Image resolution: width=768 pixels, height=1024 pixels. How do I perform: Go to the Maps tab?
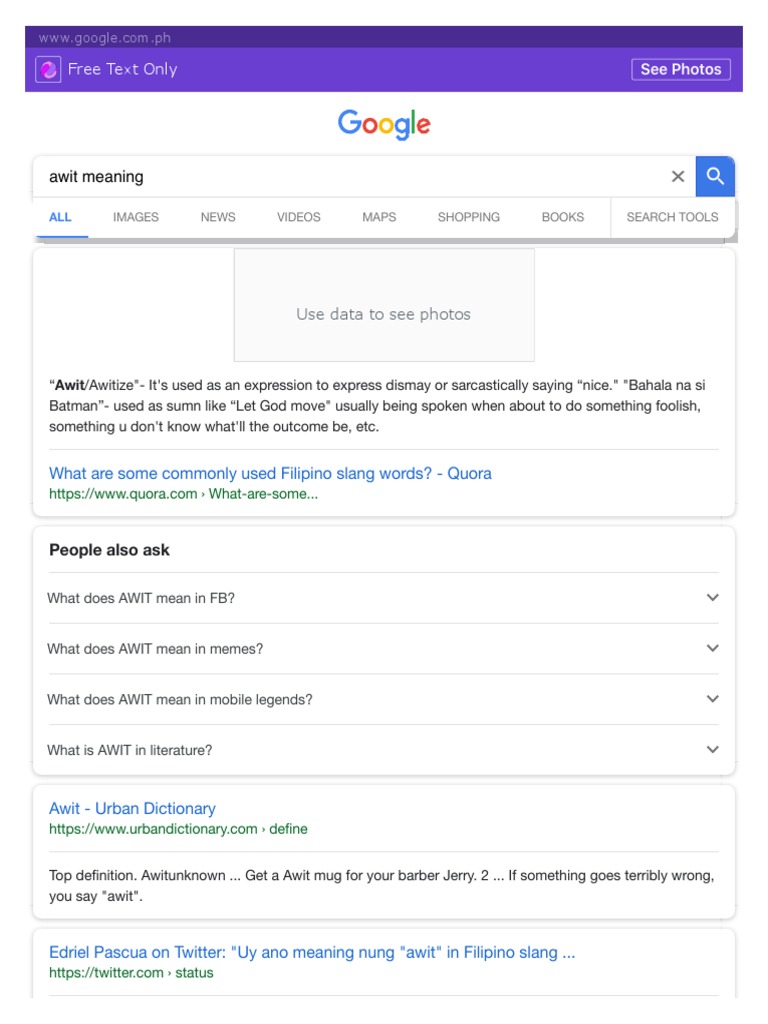[x=379, y=217]
